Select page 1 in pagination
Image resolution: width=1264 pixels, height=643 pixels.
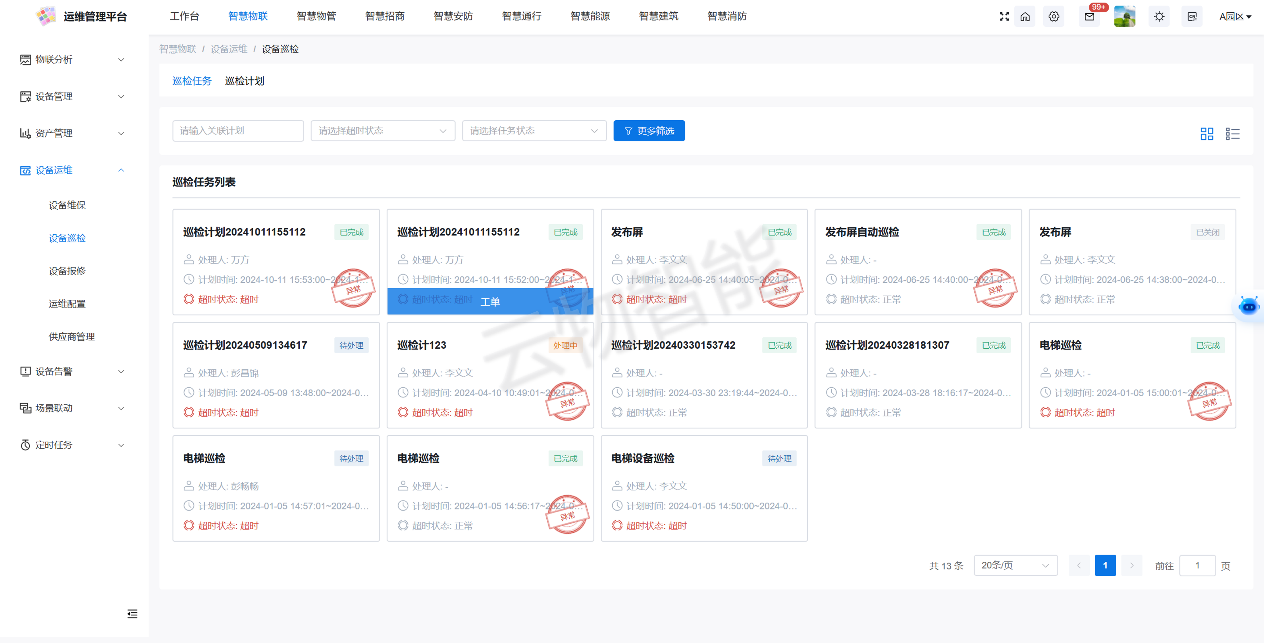click(x=1105, y=566)
